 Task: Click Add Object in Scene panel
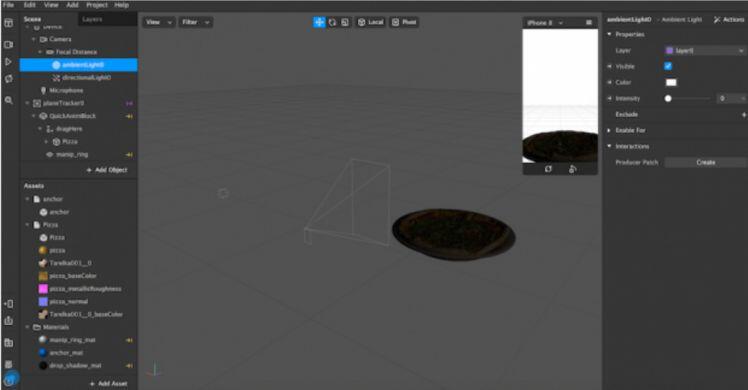[107, 170]
